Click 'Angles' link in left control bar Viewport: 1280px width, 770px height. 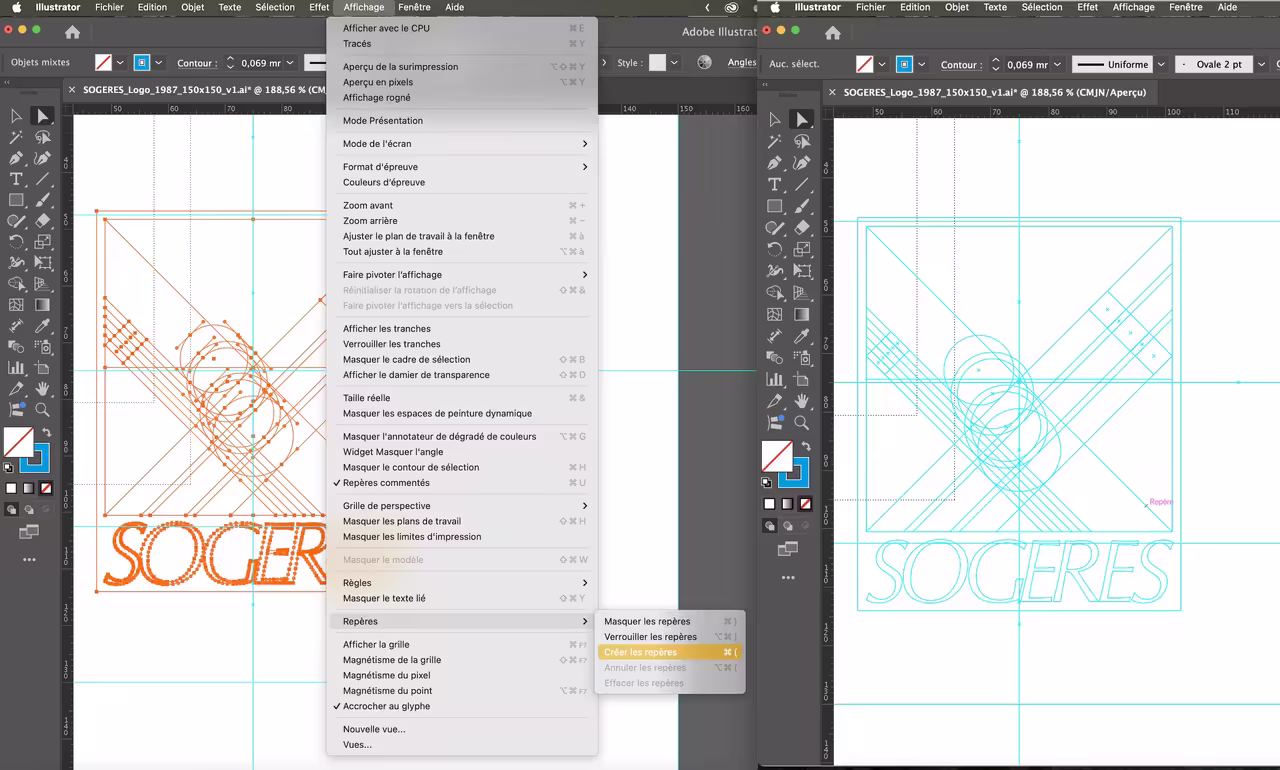(x=742, y=63)
